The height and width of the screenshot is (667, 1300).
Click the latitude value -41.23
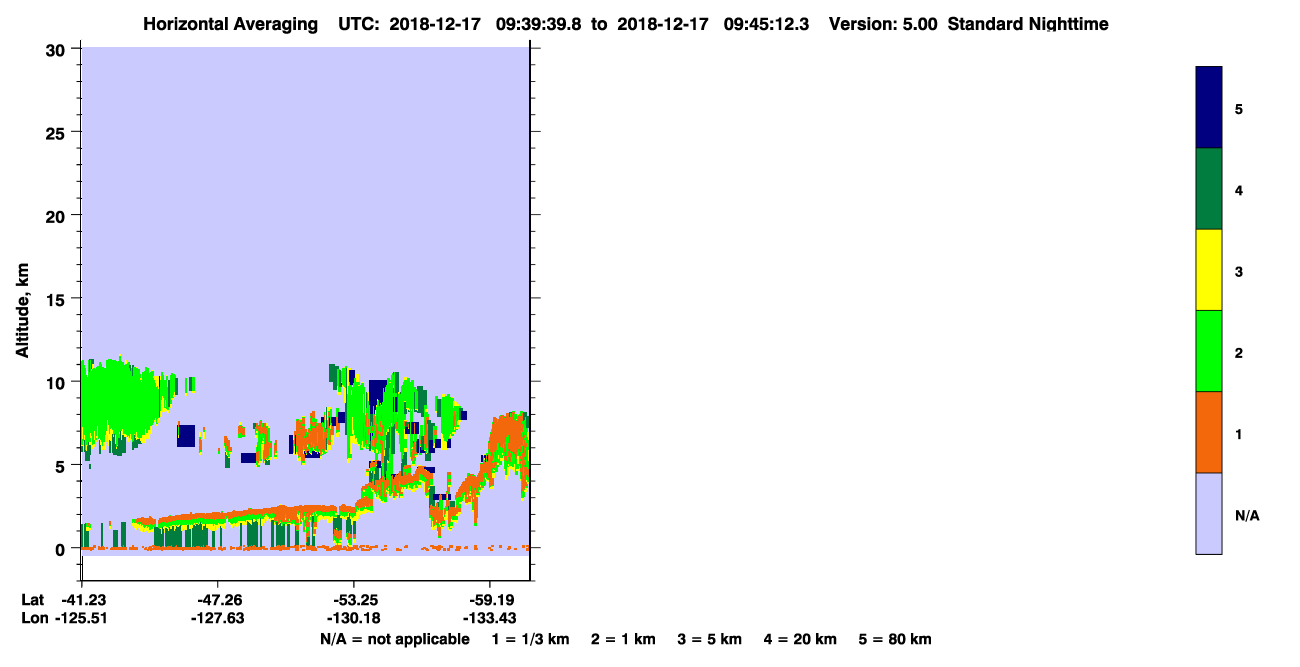point(83,600)
